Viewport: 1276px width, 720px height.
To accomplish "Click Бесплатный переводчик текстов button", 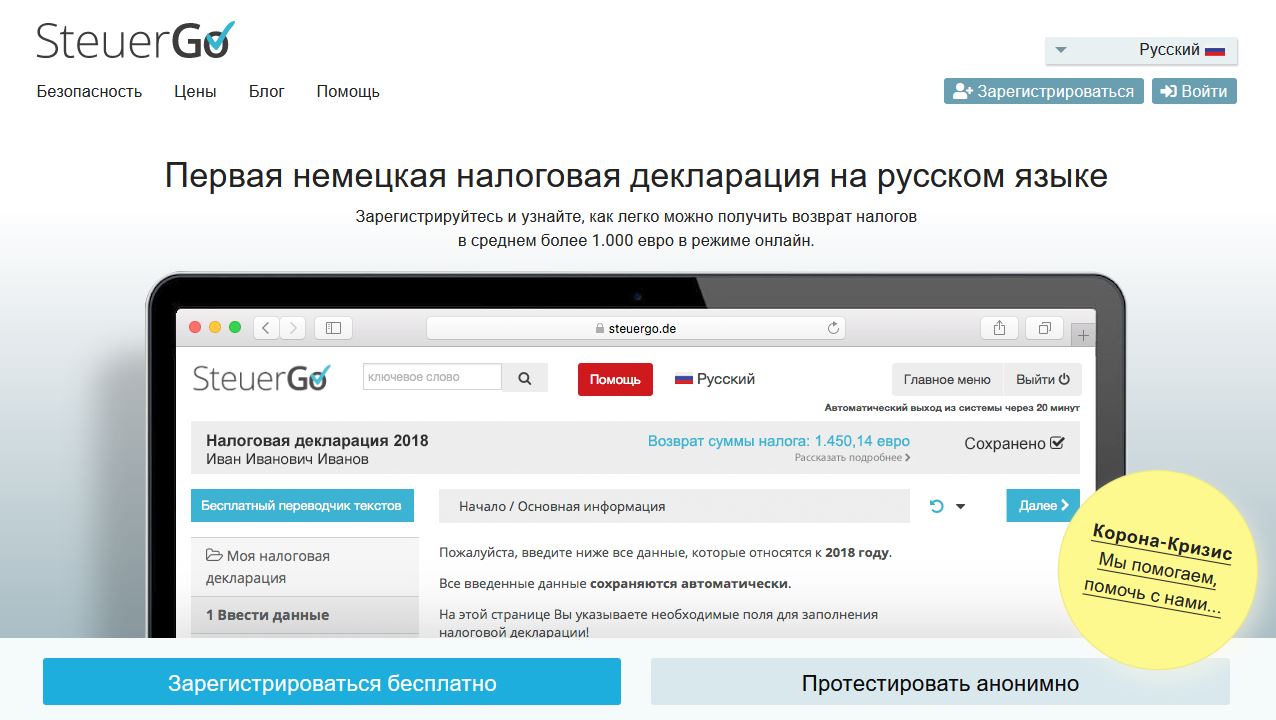I will (x=301, y=505).
